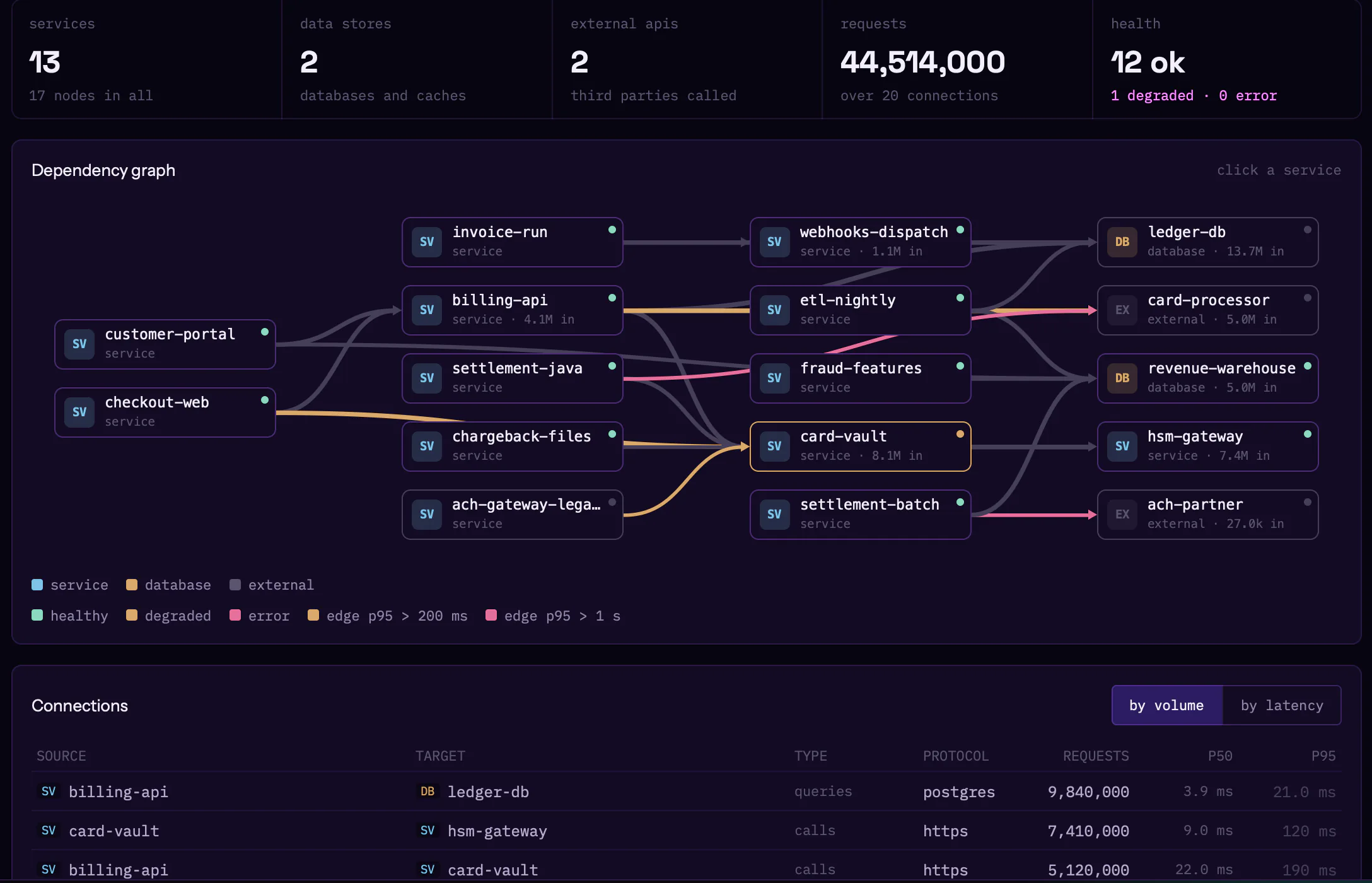This screenshot has height=883, width=1372.
Task: Click SV badge beside card-vault source row
Action: pyautogui.click(x=49, y=831)
